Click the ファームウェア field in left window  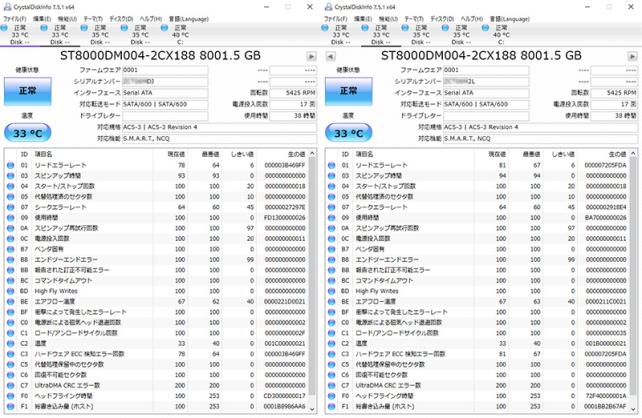click(165, 70)
